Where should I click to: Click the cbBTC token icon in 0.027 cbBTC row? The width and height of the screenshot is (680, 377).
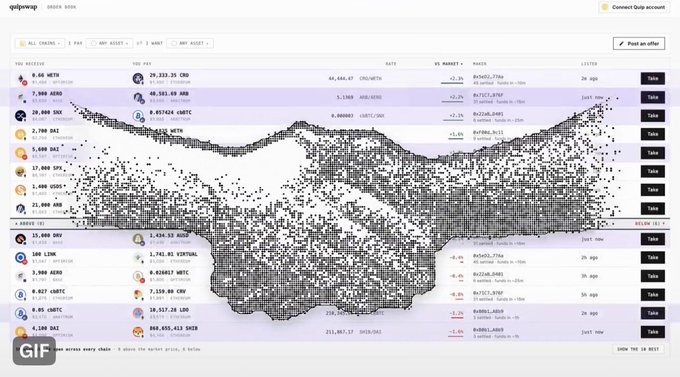(x=21, y=295)
